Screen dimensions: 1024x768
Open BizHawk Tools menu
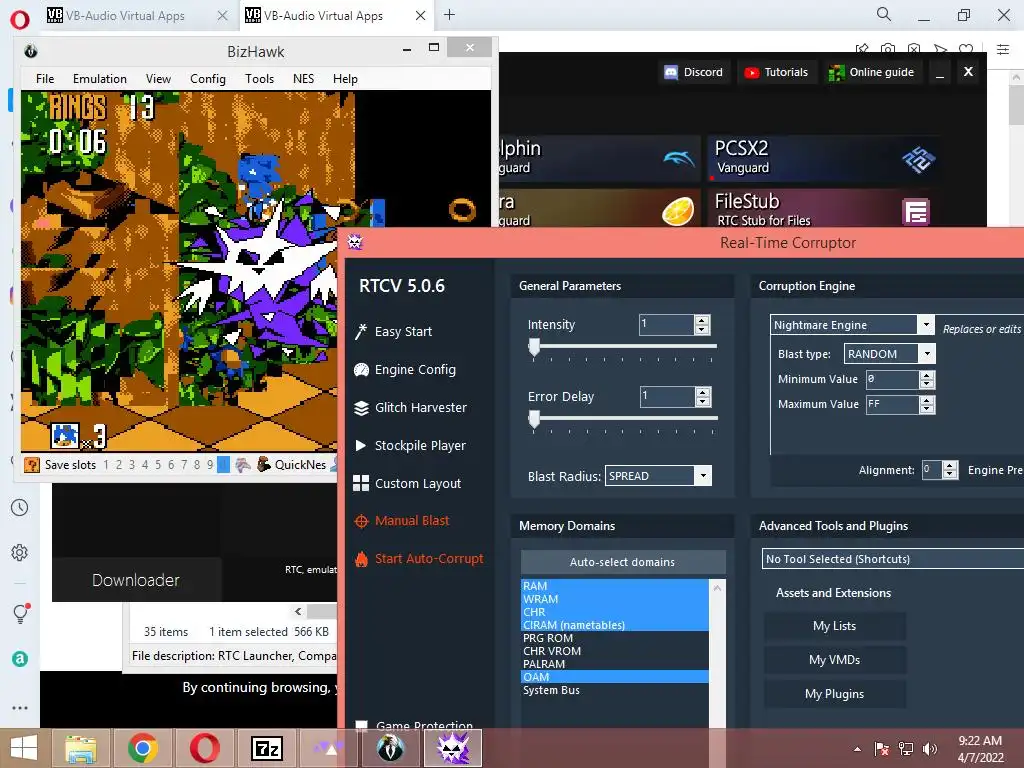pyautogui.click(x=259, y=78)
